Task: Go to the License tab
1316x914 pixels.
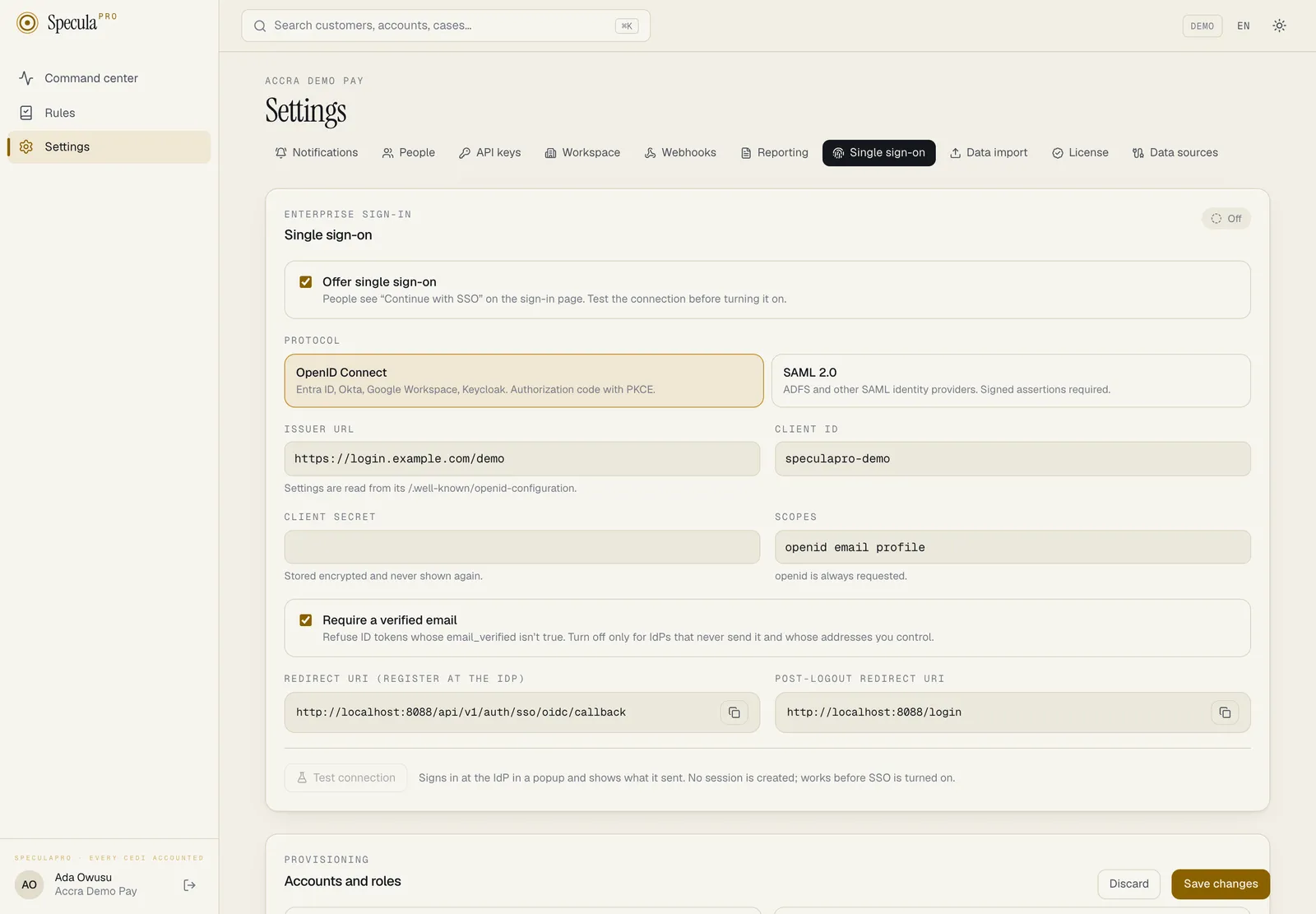Action: point(1080,153)
